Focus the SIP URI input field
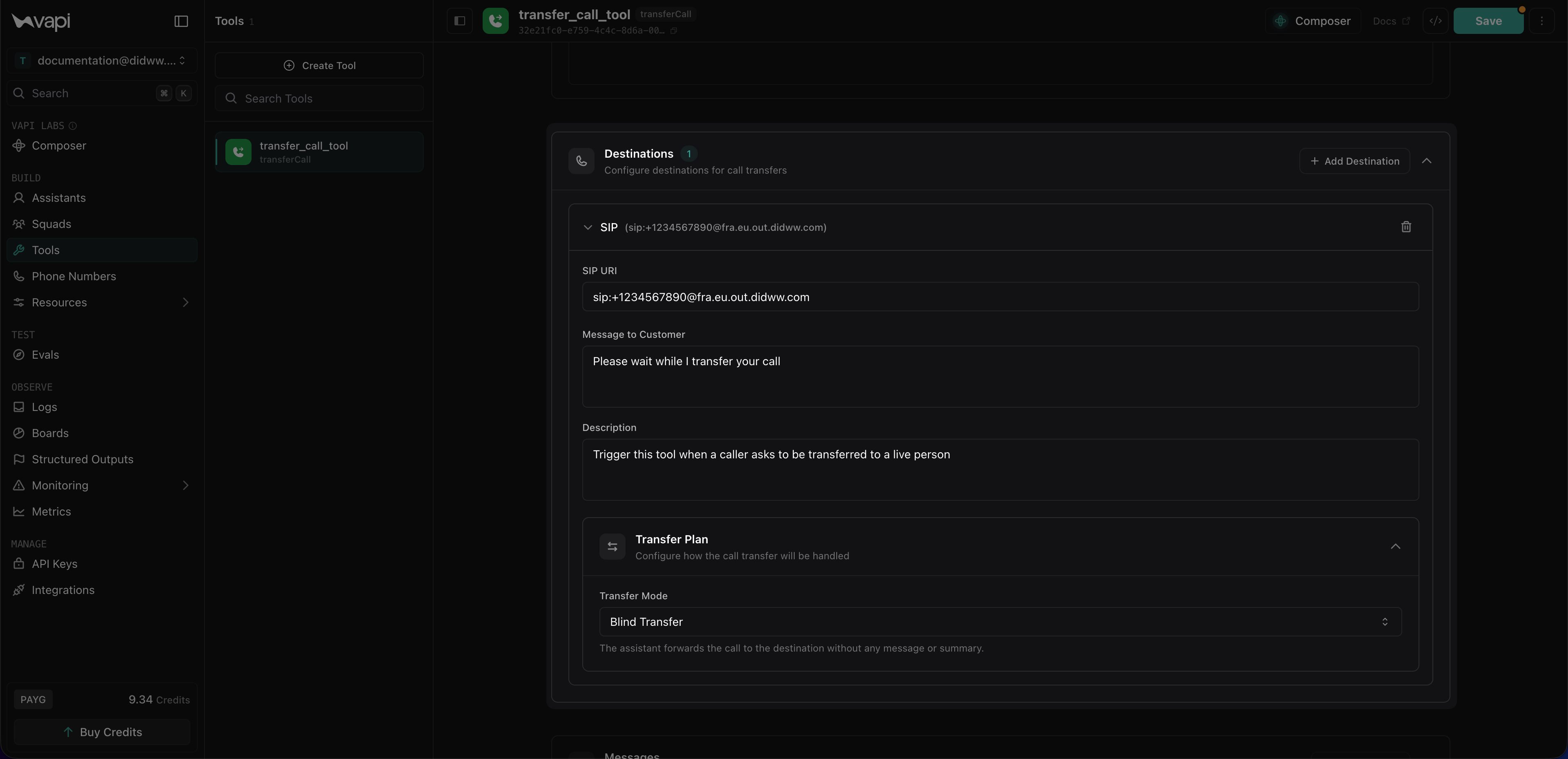Image resolution: width=1568 pixels, height=759 pixels. pos(1000,297)
